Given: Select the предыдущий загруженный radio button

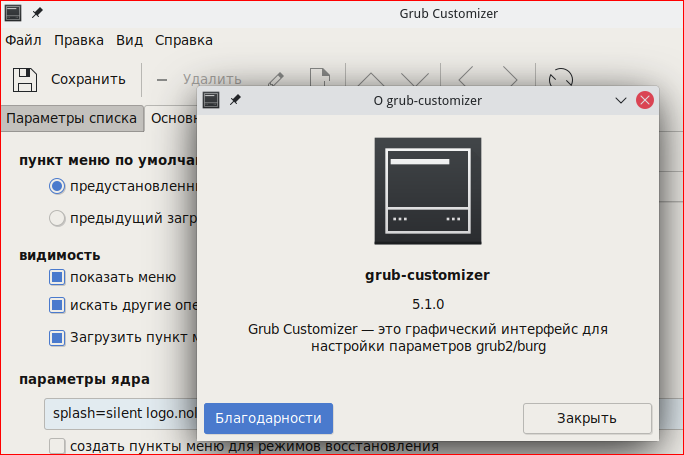Looking at the screenshot, I should pyautogui.click(x=57, y=218).
